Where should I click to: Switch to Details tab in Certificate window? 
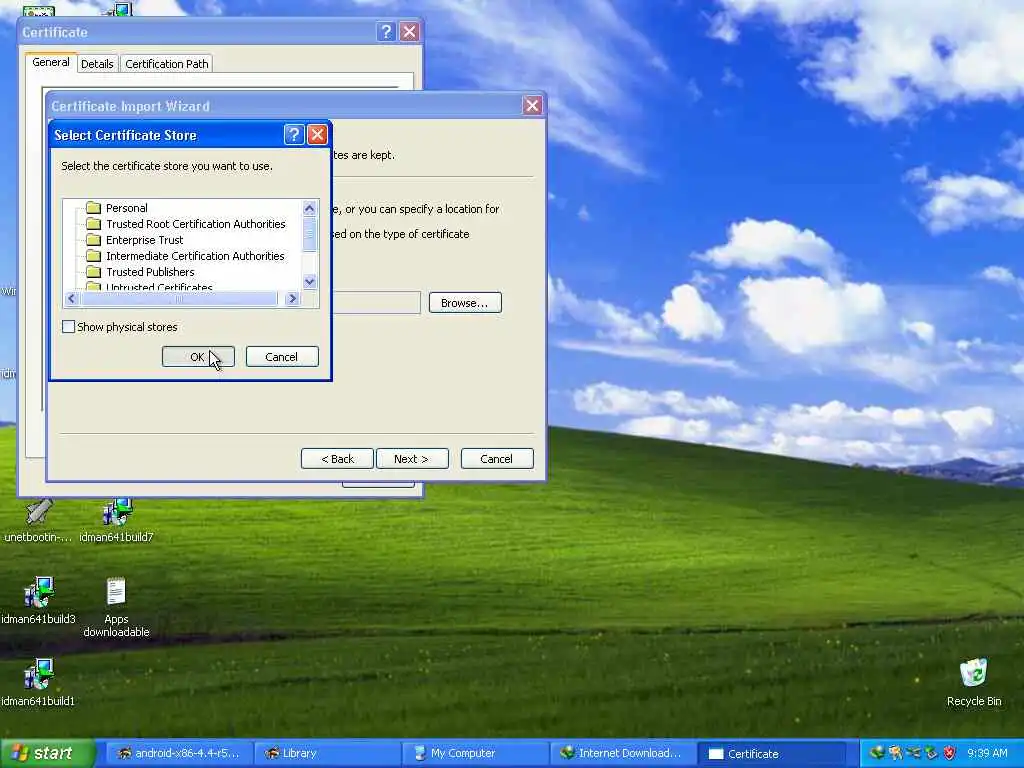pos(97,63)
